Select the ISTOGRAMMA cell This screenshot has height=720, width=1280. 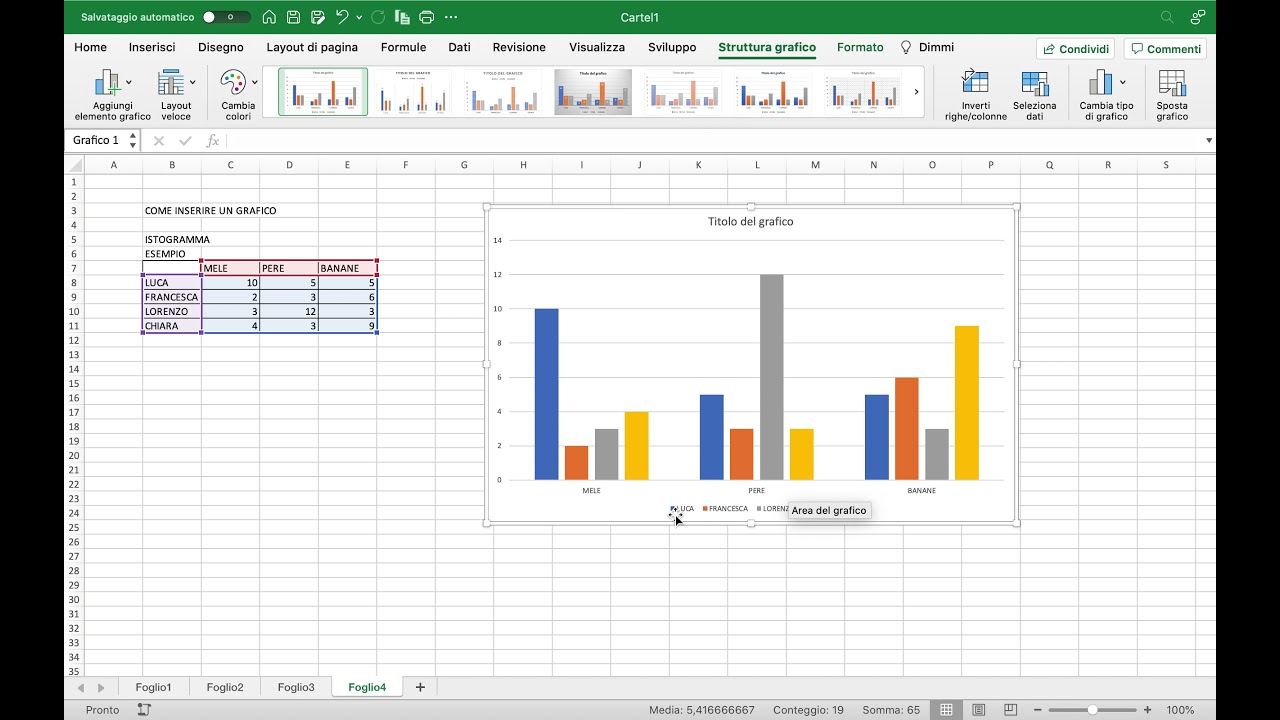[x=172, y=239]
